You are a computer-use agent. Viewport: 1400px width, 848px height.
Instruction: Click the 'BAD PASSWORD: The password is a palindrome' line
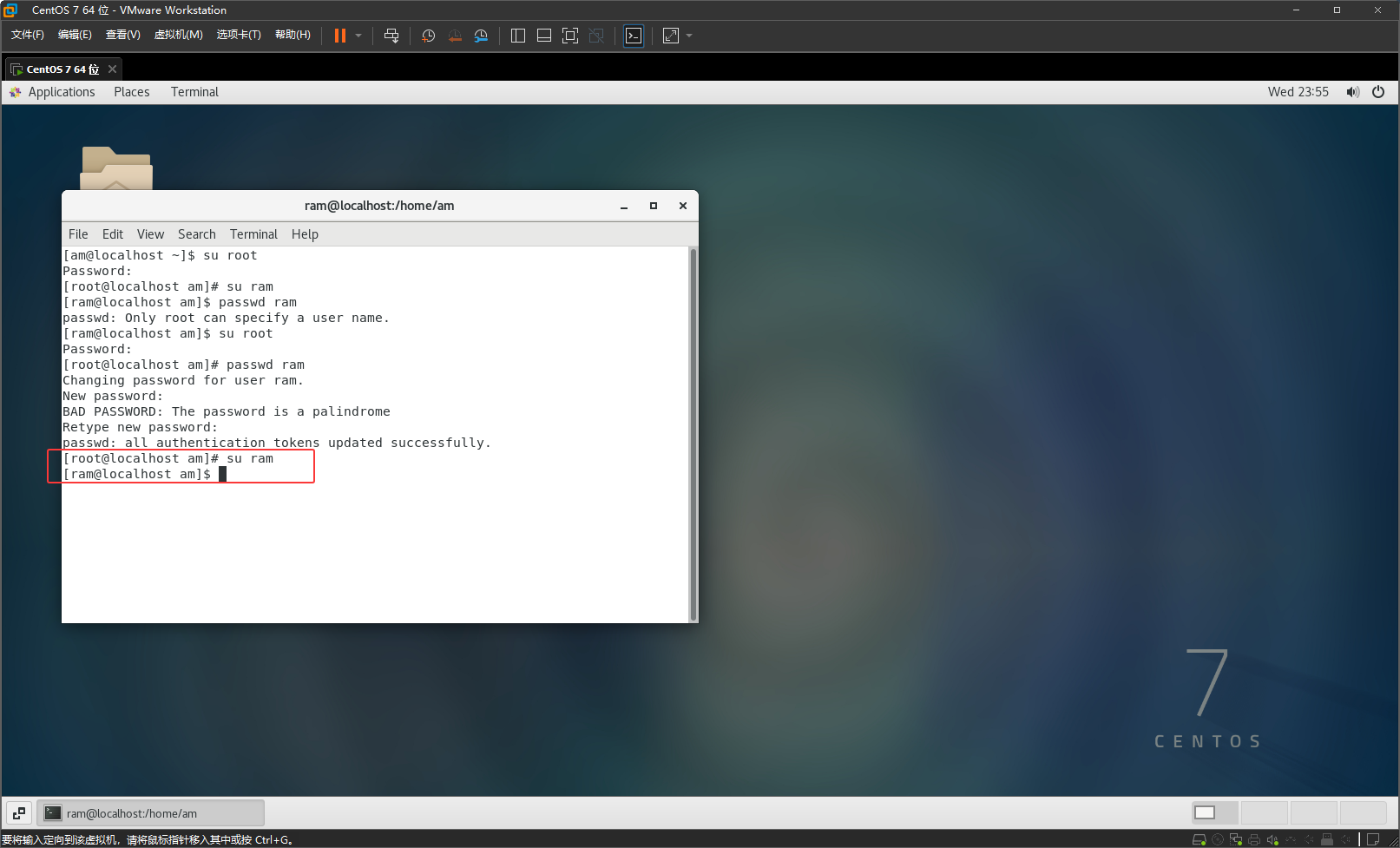227,411
